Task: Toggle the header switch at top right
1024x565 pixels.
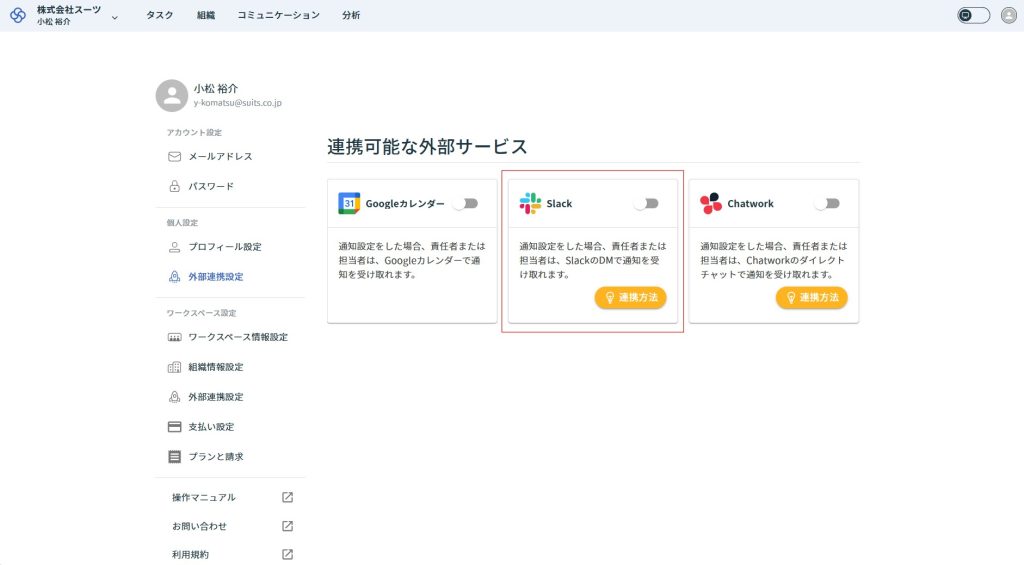Action: click(x=973, y=15)
